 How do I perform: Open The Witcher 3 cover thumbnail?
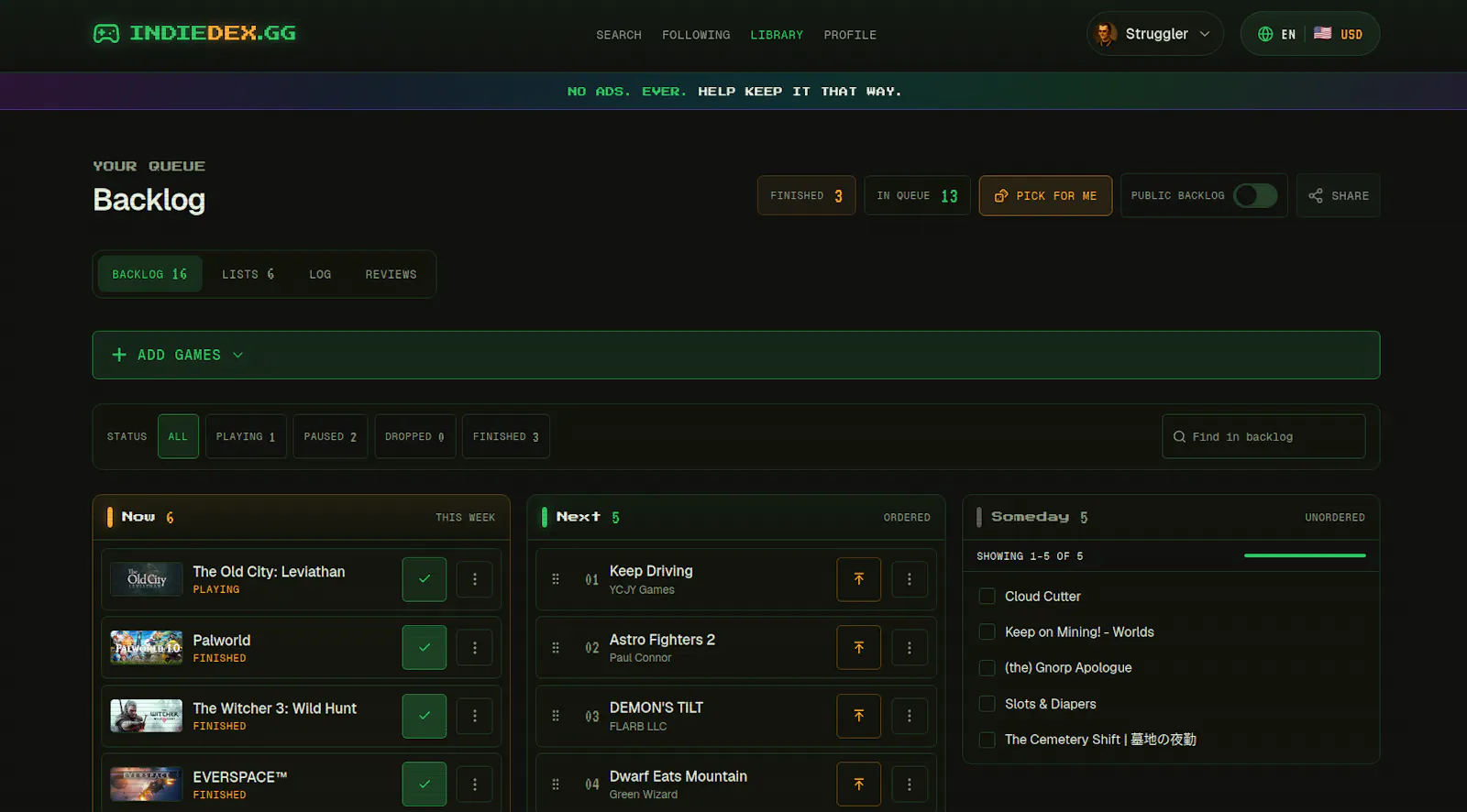point(147,716)
